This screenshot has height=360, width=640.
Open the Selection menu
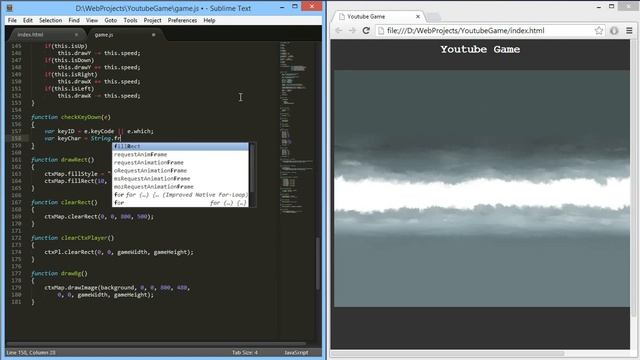[50, 20]
